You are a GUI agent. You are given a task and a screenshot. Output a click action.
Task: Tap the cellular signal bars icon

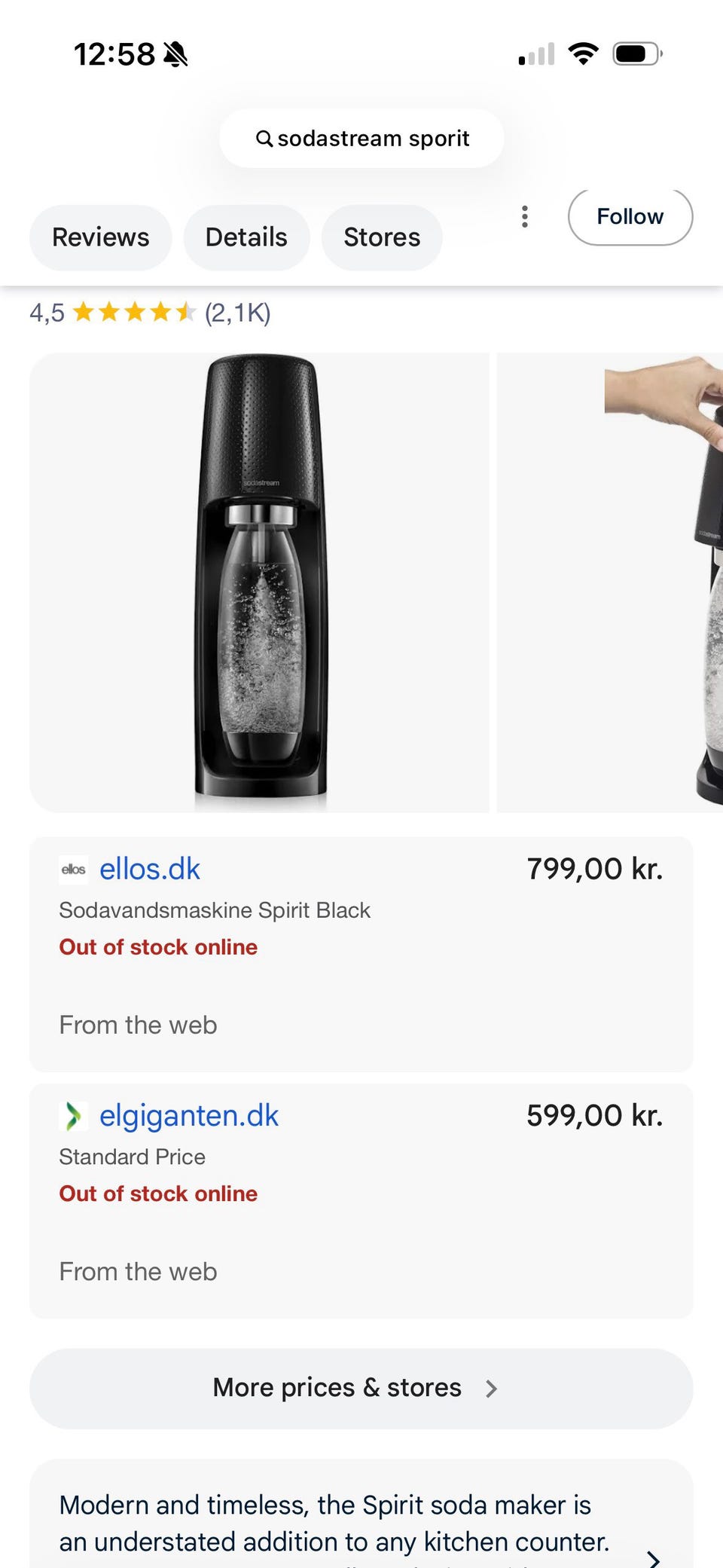click(537, 54)
